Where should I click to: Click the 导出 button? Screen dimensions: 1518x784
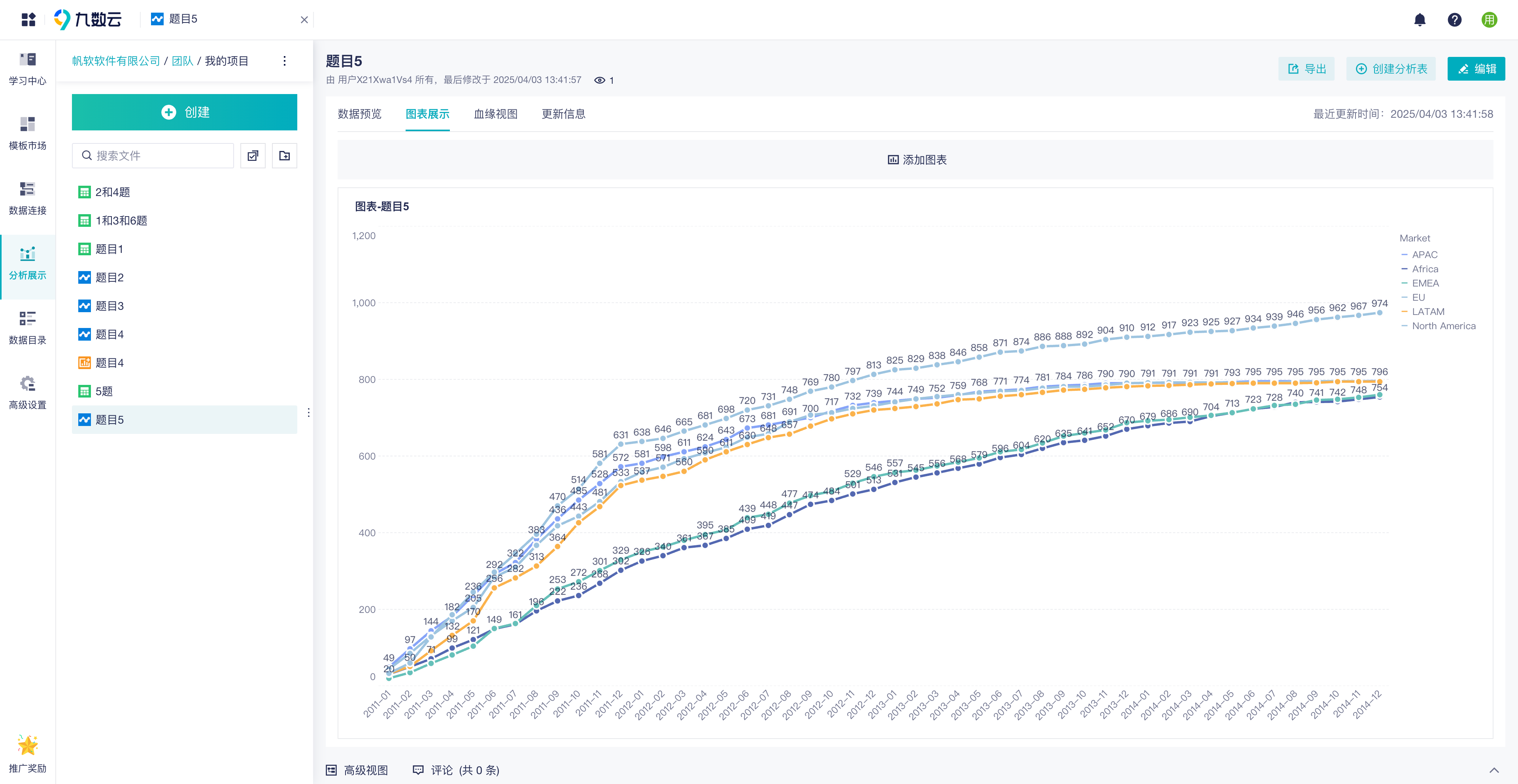[1307, 69]
